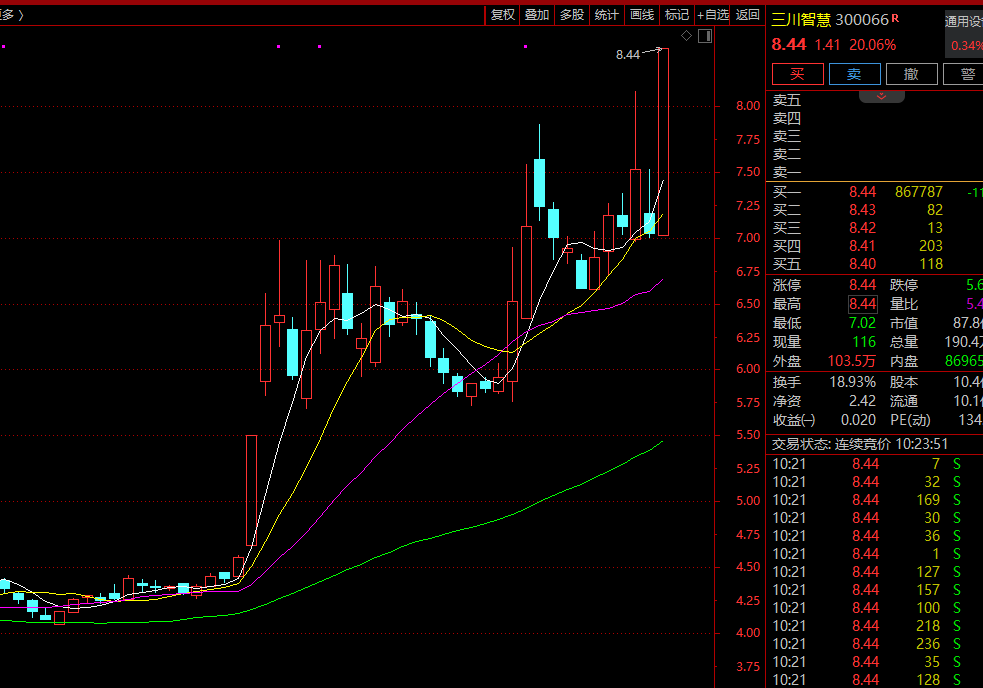The height and width of the screenshot is (688, 983).
Task: Click the red R margin badge
Action: [895, 18]
